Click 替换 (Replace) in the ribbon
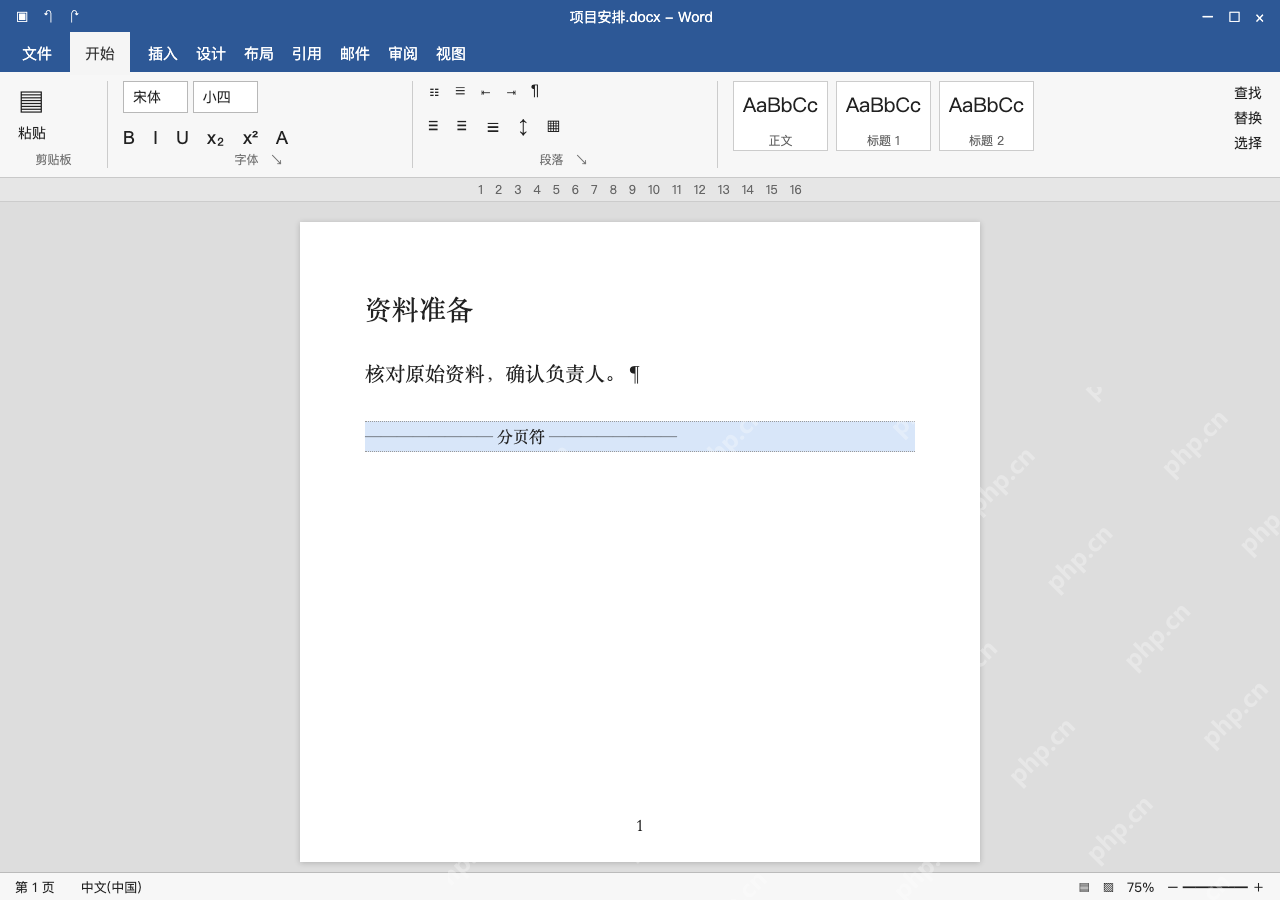Image resolution: width=1280 pixels, height=900 pixels. click(x=1248, y=118)
